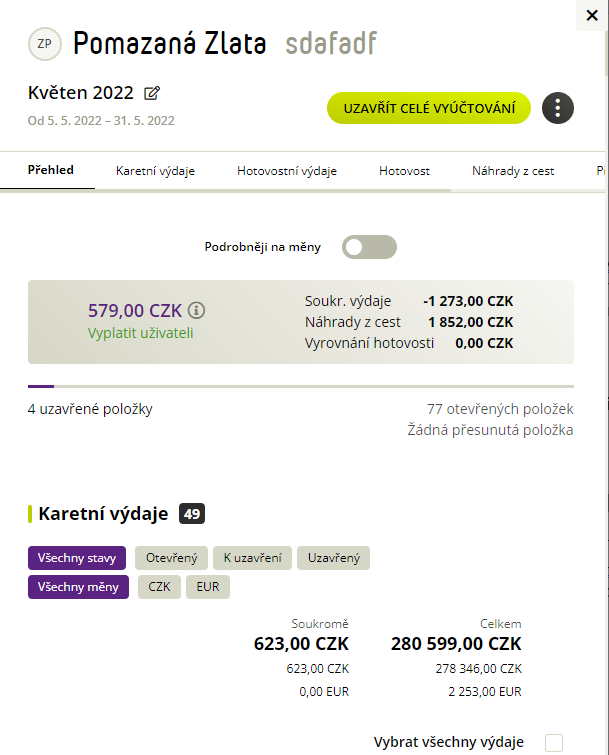
Task: Select the CZK currency filter
Action: 159,587
